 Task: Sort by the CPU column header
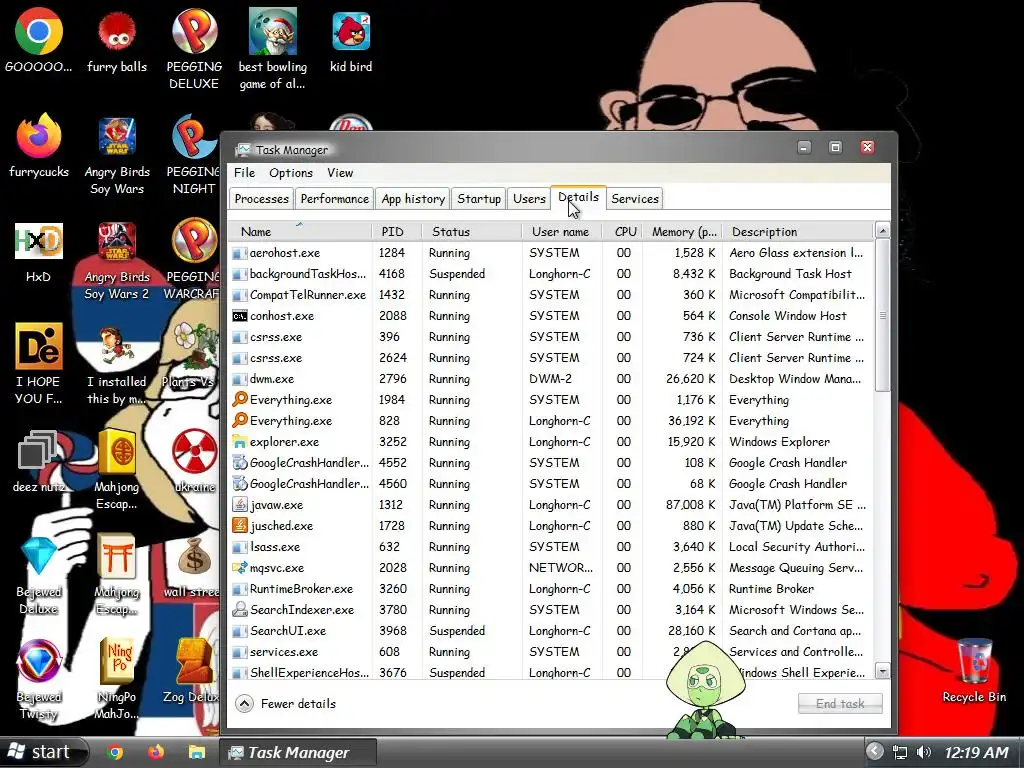[623, 231]
